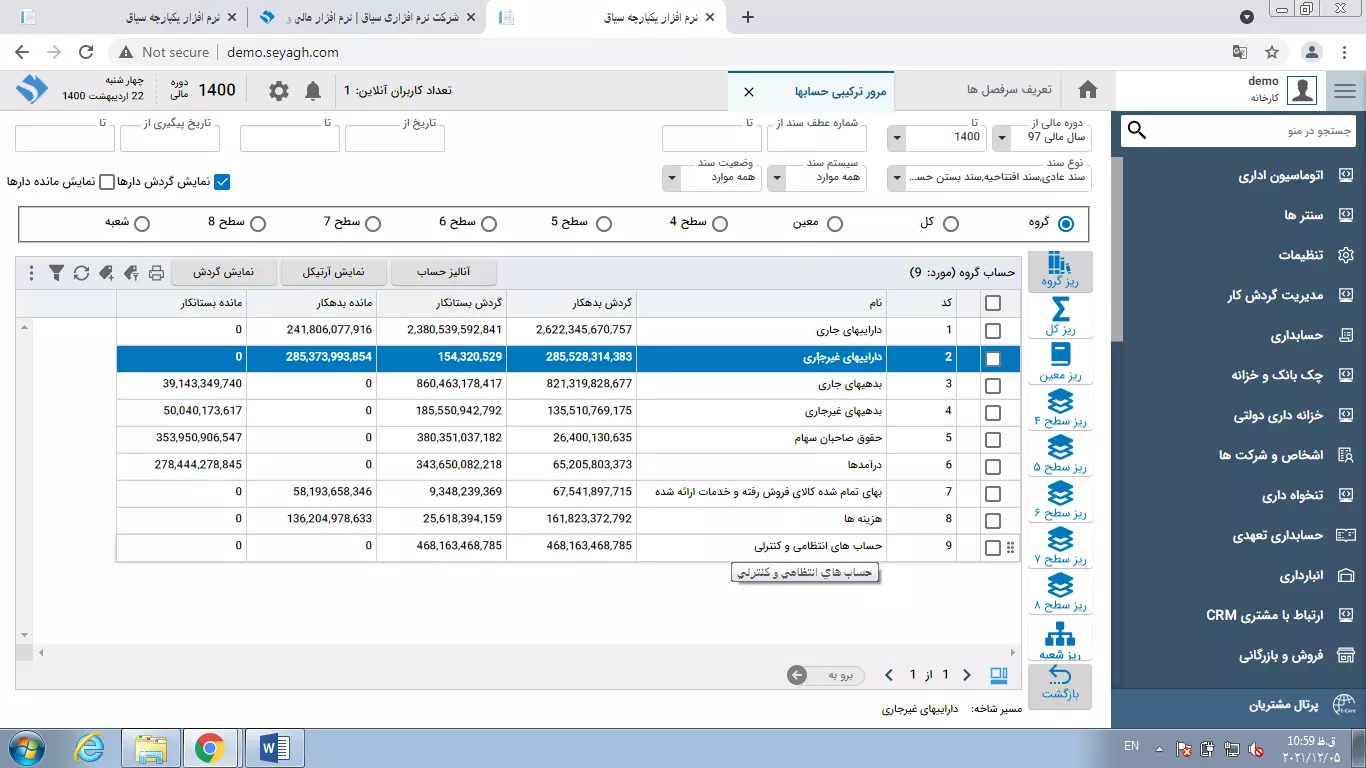Image resolution: width=1366 pixels, height=768 pixels.
Task: Open the ریز شعبه hierarchy icon
Action: [x=1060, y=640]
